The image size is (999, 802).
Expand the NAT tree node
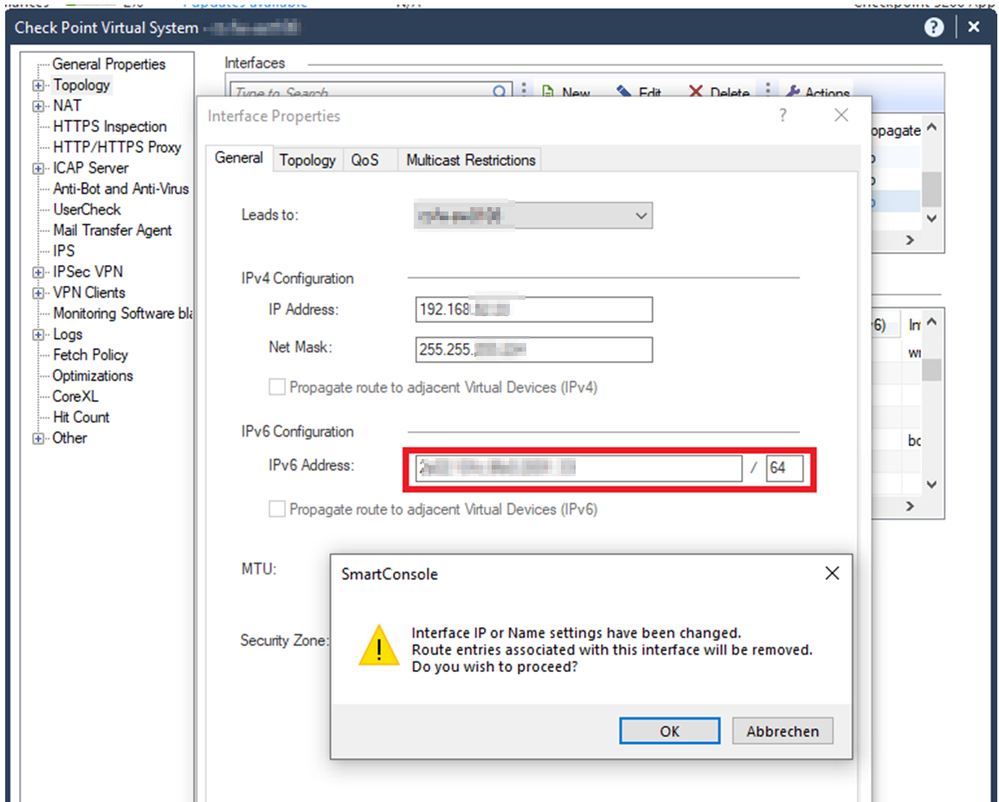click(38, 106)
